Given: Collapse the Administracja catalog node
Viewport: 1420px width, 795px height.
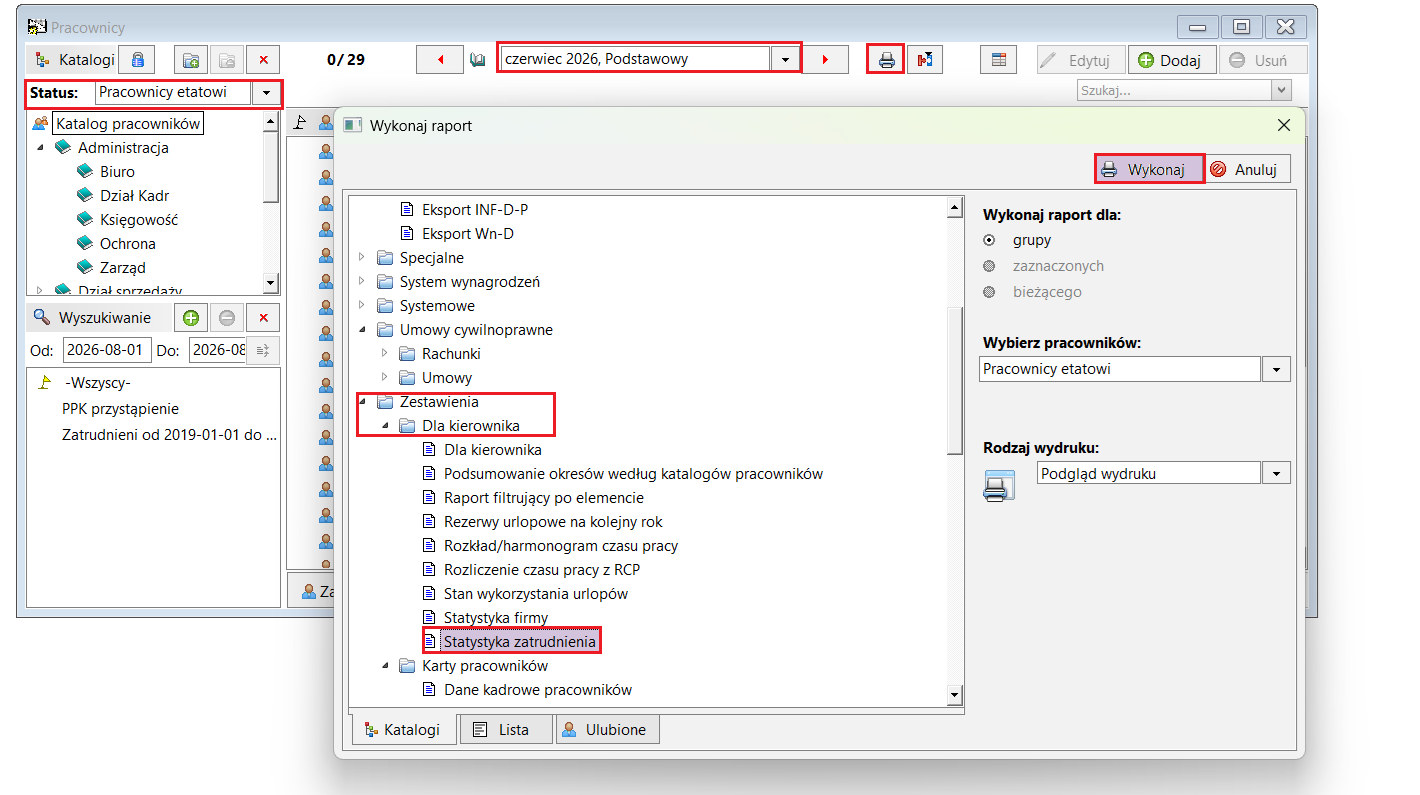Looking at the screenshot, I should [40, 148].
